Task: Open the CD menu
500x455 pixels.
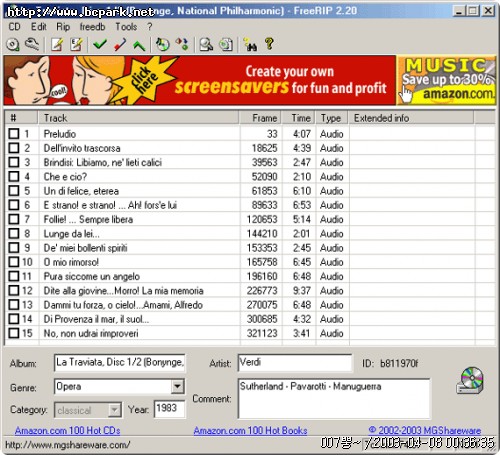Action: 14,27
